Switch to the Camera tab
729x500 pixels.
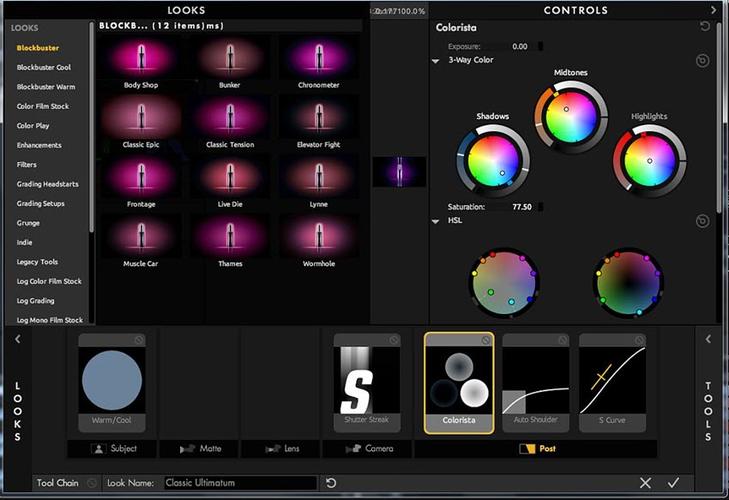click(367, 449)
